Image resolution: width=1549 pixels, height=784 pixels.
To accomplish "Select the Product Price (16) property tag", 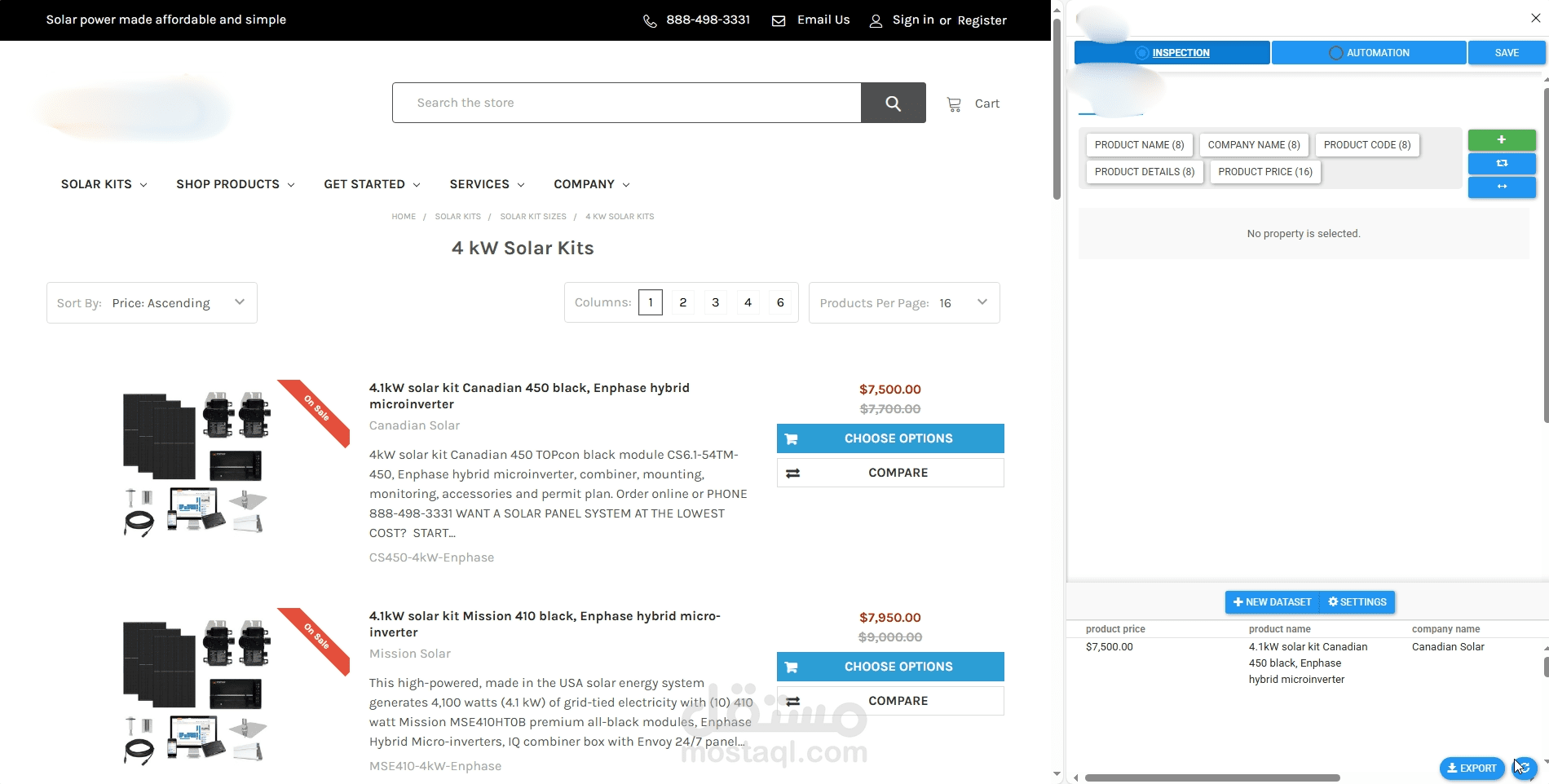I will (x=1265, y=172).
